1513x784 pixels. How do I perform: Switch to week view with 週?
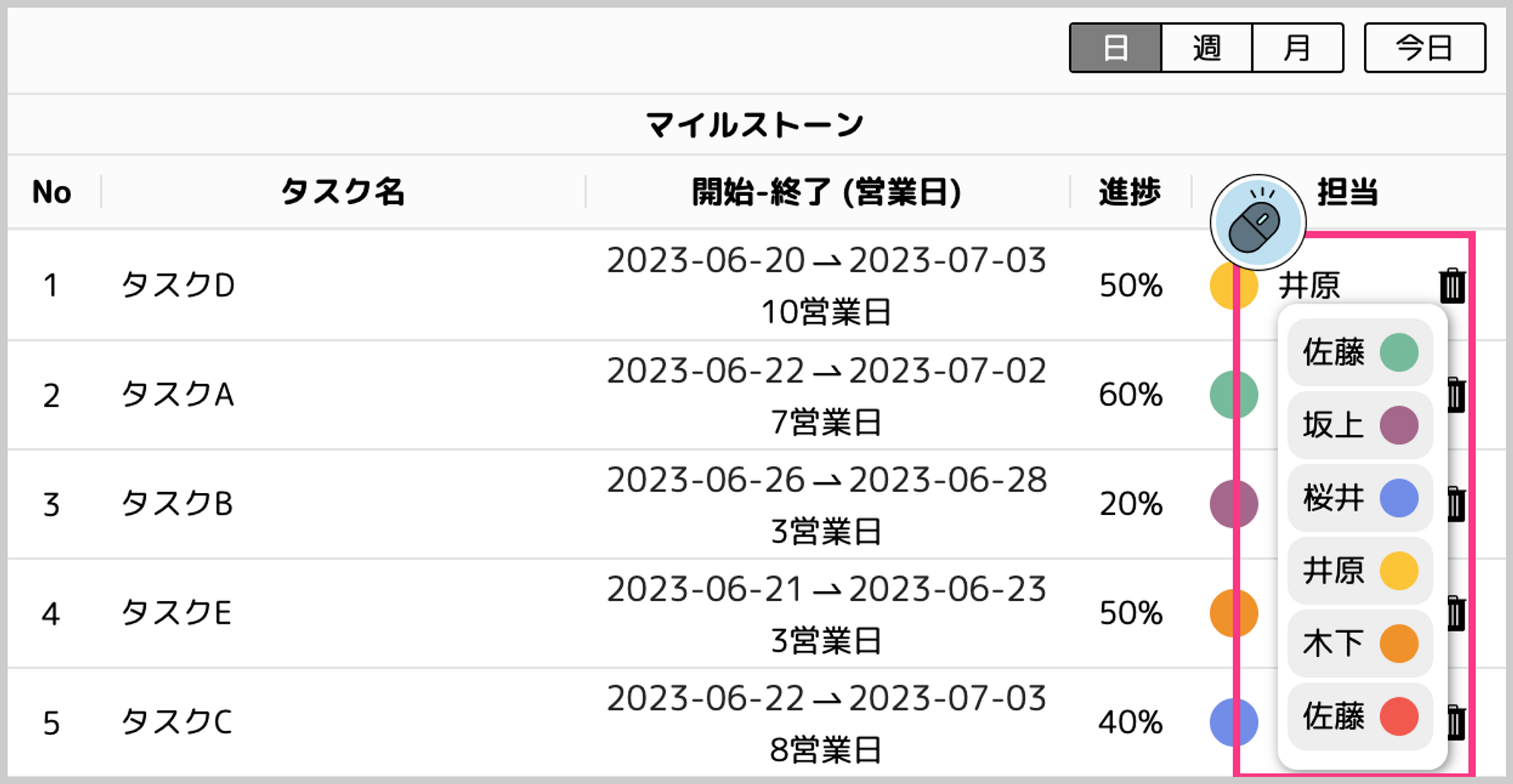click(1207, 48)
